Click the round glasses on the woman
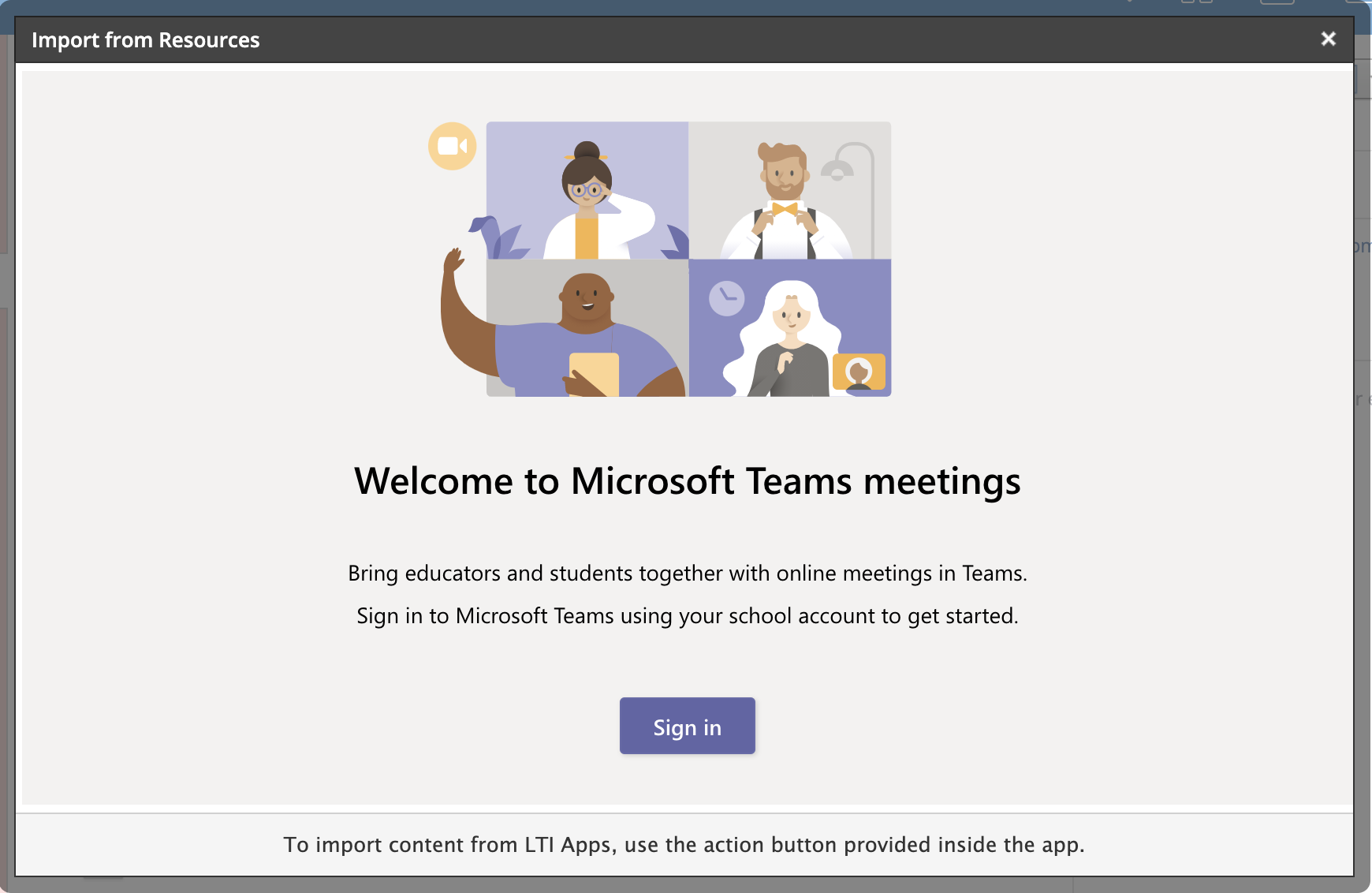1372x893 pixels. 587,189
